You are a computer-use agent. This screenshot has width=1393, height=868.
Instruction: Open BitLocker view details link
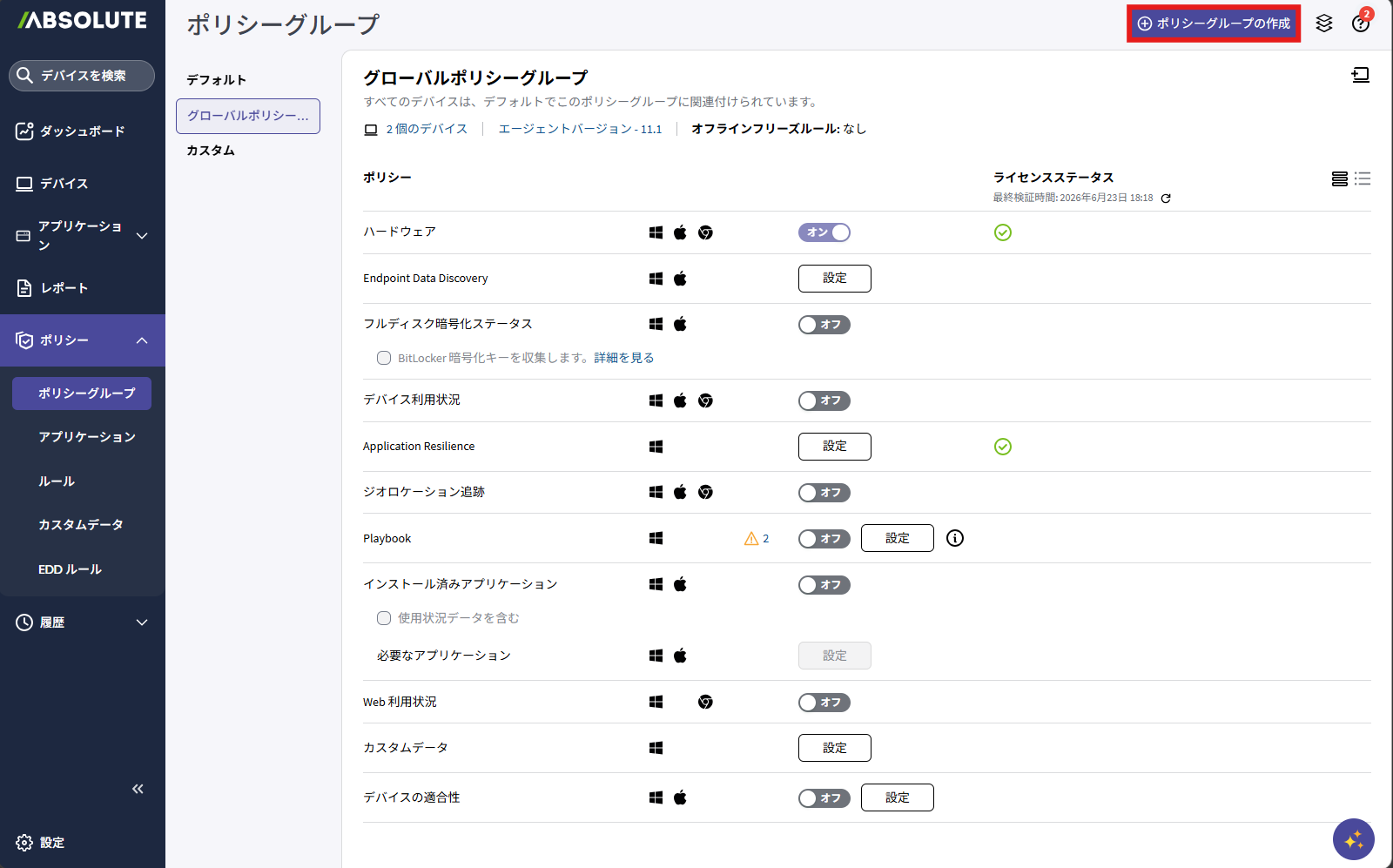tap(624, 358)
